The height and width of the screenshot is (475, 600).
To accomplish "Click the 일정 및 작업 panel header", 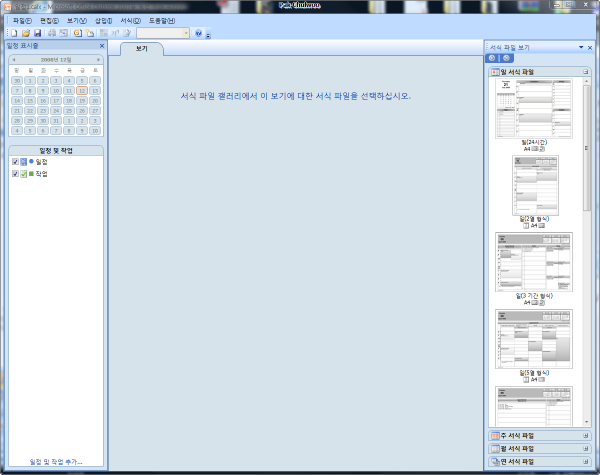I will [x=56, y=151].
